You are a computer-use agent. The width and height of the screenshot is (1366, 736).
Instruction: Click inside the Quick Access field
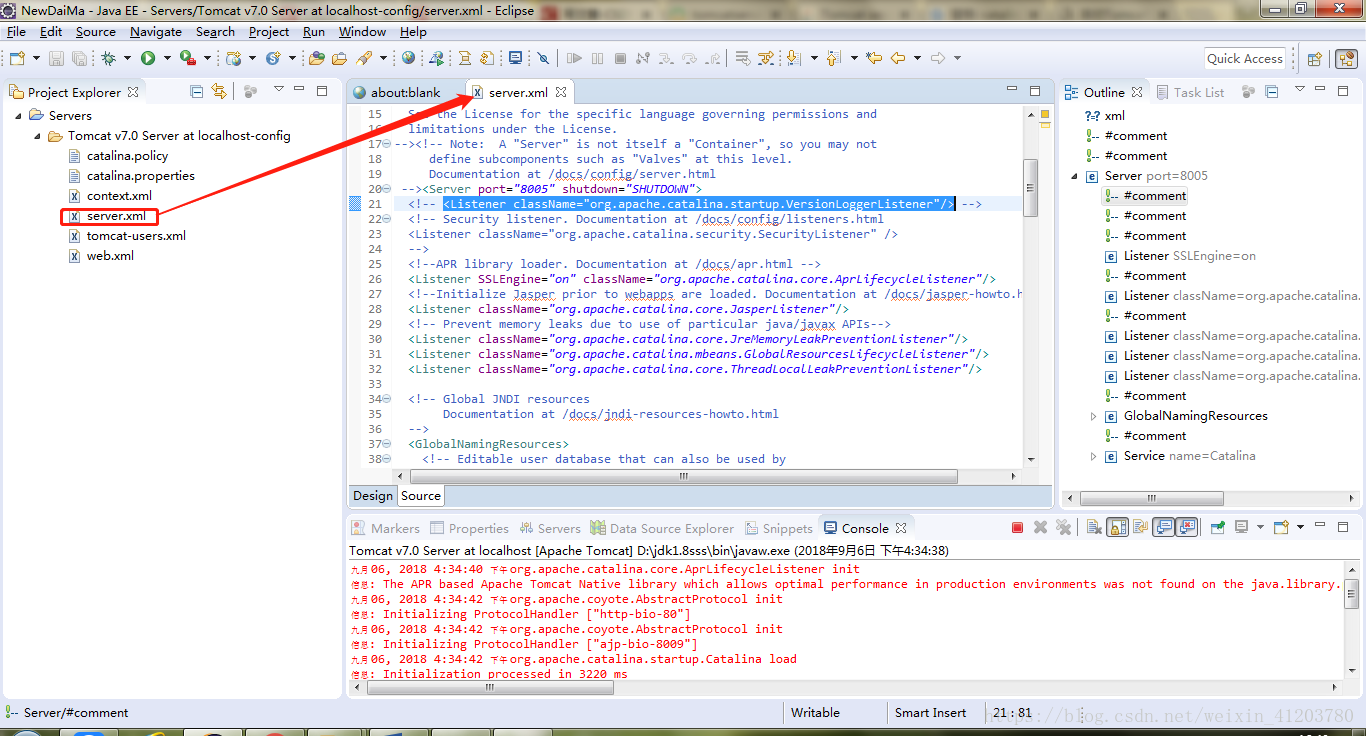(x=1244, y=58)
